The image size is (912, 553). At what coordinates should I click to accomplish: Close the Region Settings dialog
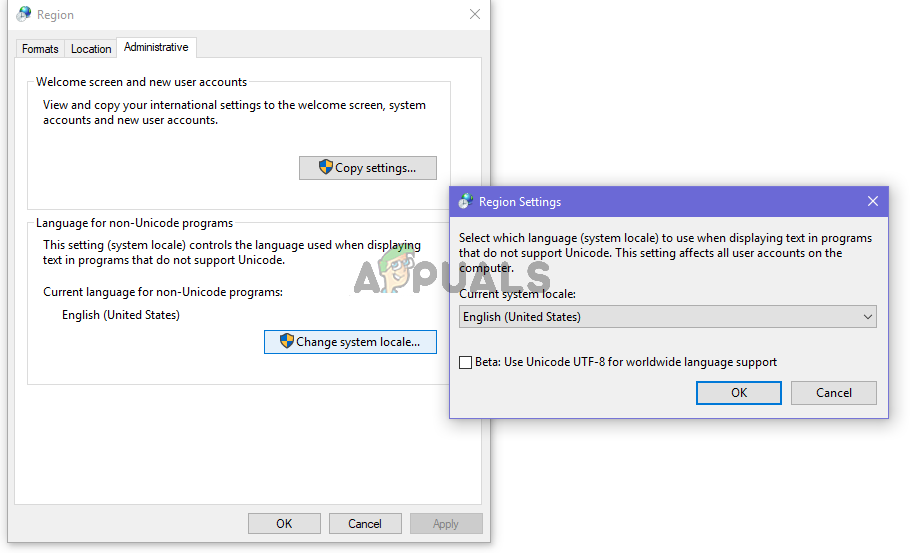872,201
